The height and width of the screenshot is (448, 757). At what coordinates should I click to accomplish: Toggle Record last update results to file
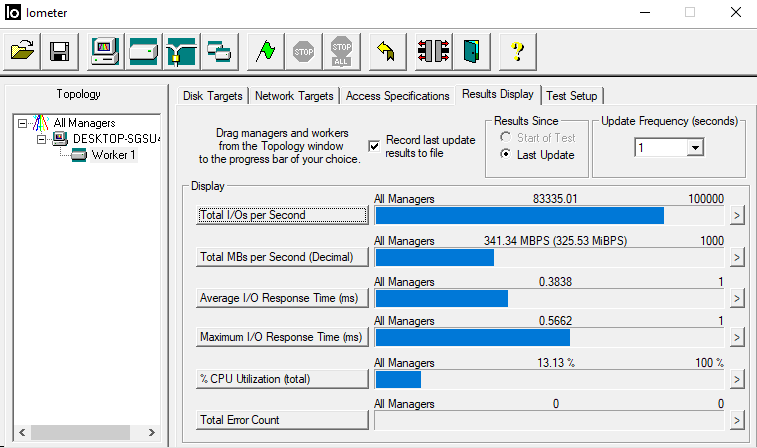374,146
